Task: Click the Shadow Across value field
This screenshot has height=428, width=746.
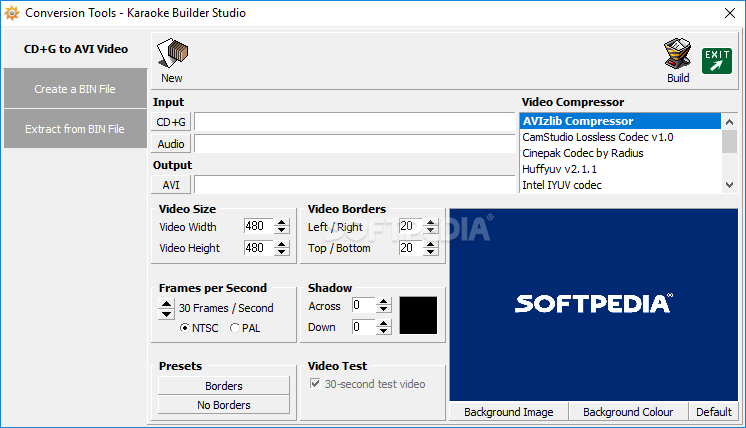Action: pyautogui.click(x=364, y=305)
